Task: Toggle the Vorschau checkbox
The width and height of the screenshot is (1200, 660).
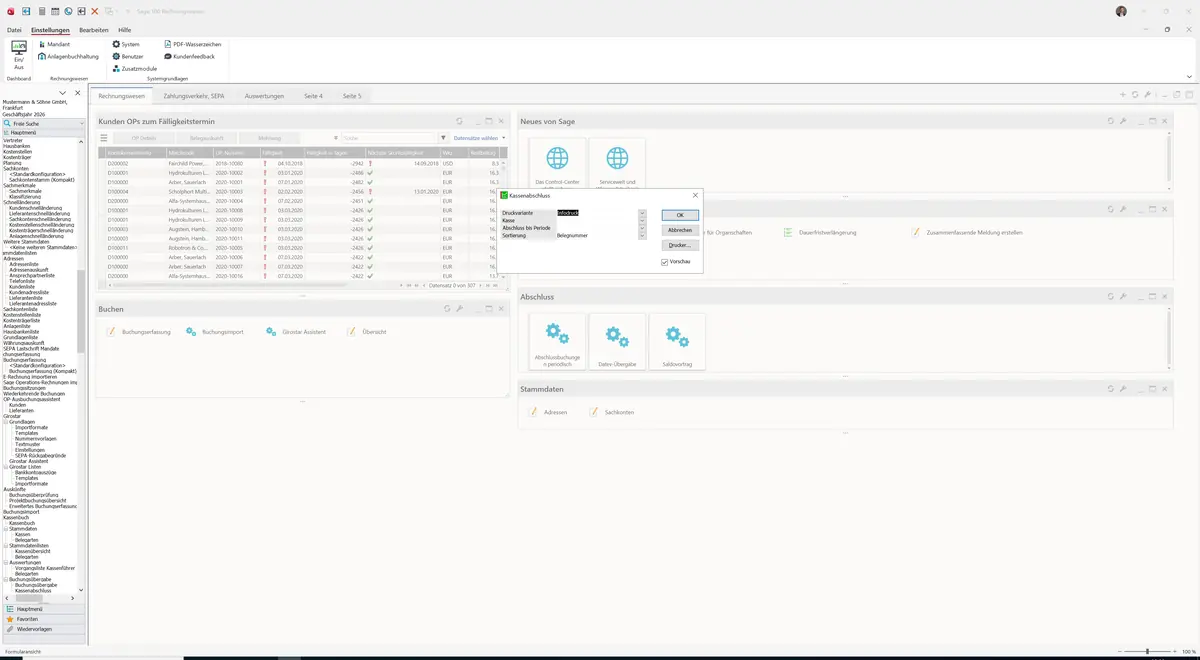Action: pos(665,262)
